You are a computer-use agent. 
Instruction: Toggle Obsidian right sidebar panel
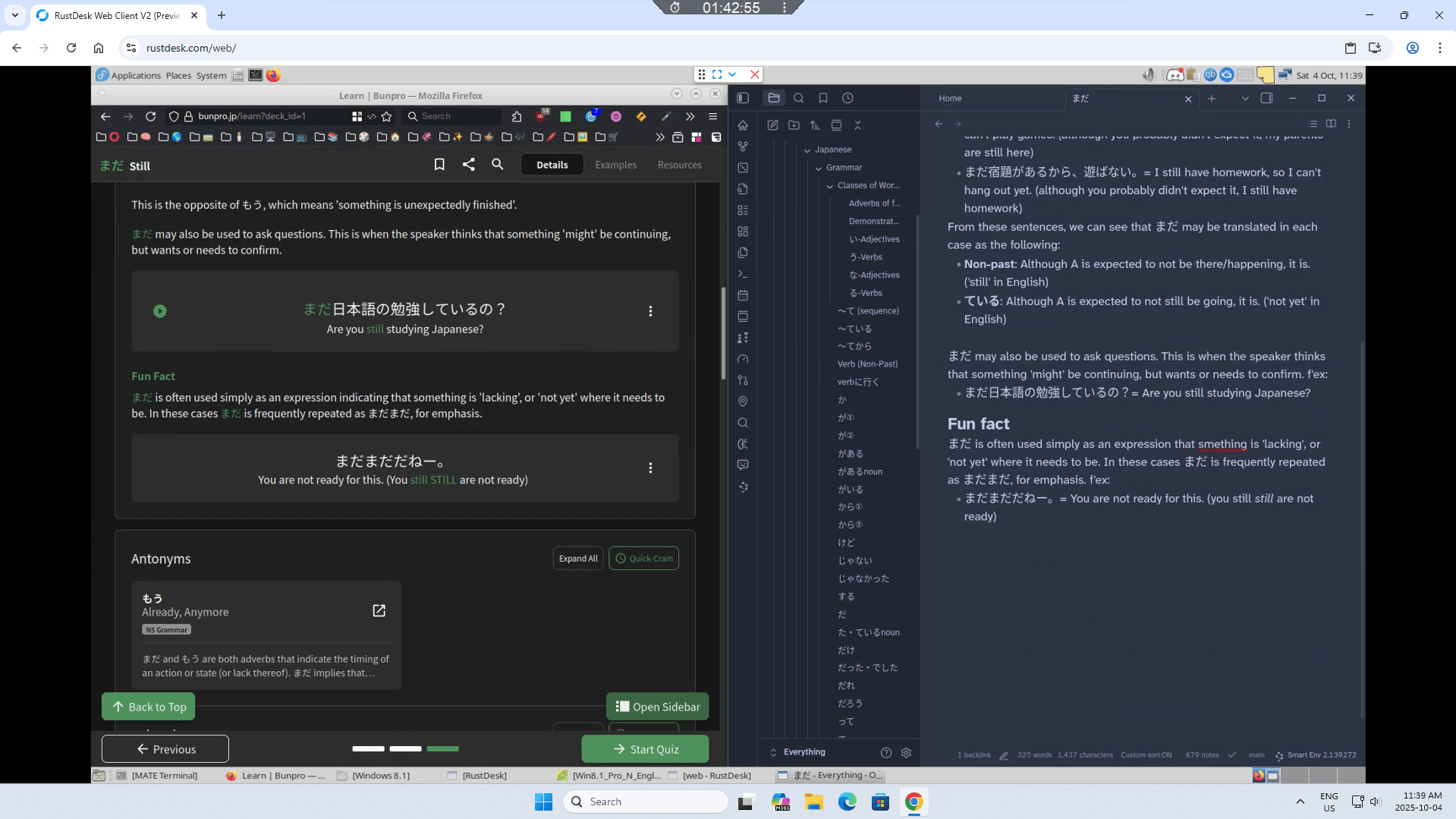tap(1266, 98)
